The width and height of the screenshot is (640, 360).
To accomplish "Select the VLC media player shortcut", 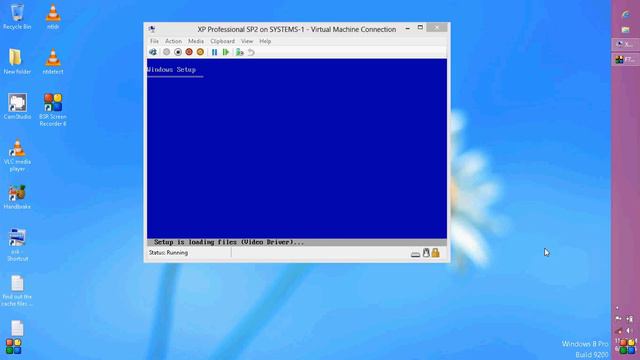I will pyautogui.click(x=17, y=156).
